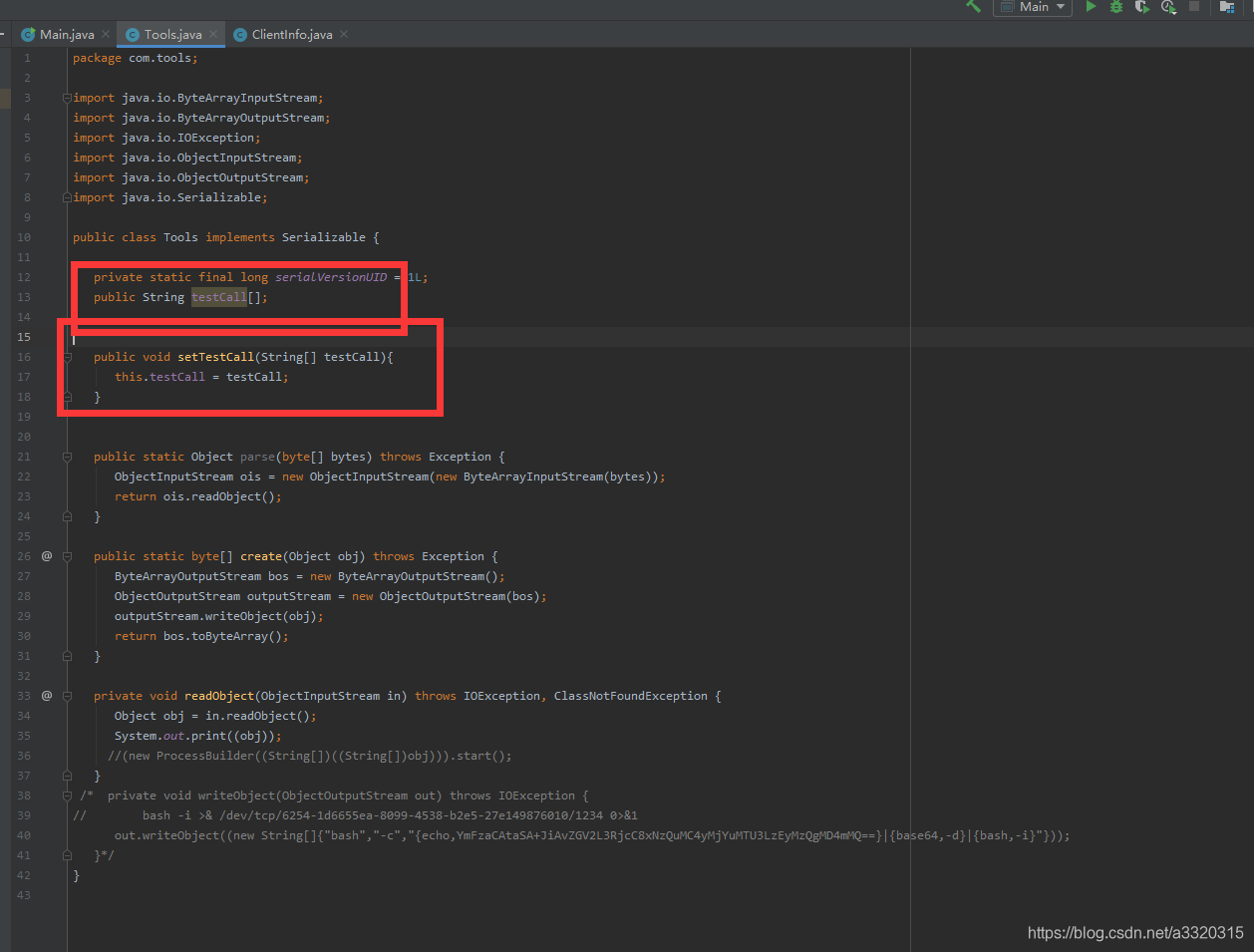Click this.testCall on line 17
1254x952 pixels.
click(159, 377)
